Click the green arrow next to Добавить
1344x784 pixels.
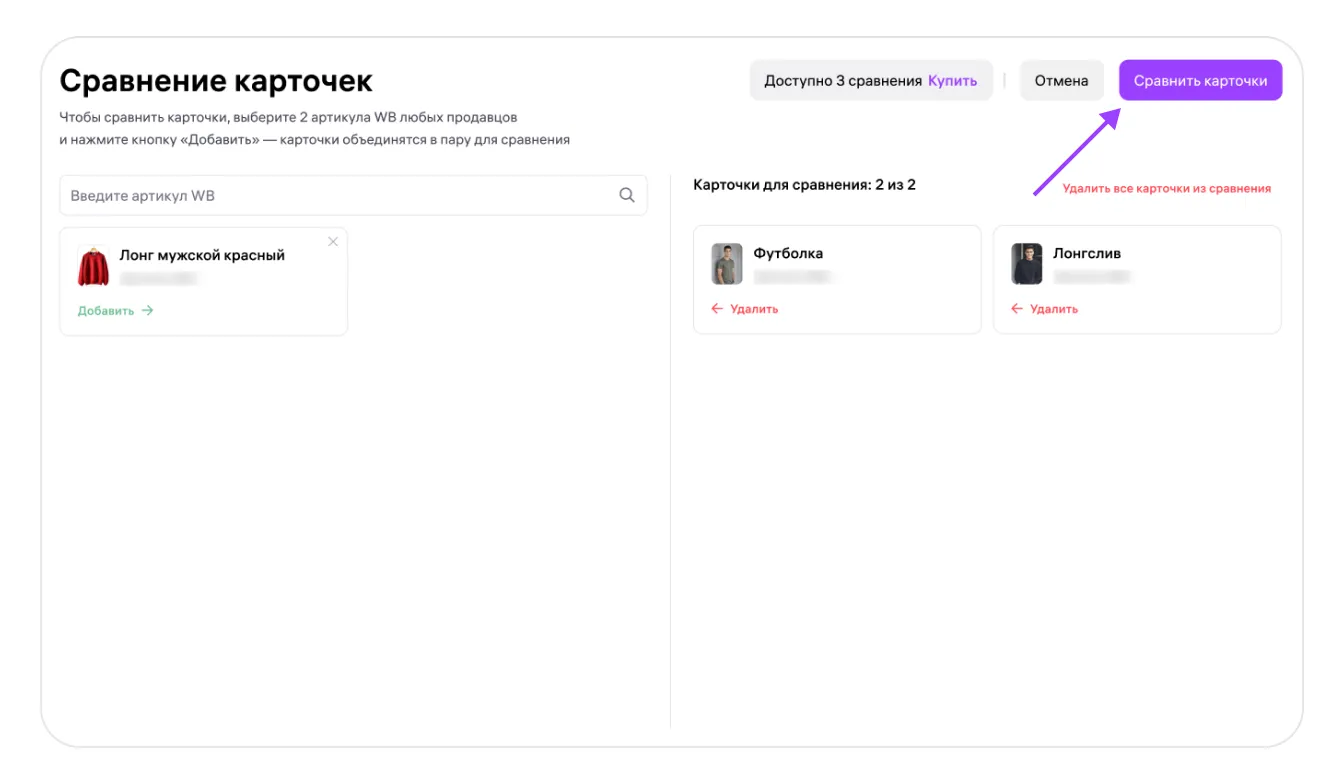(148, 311)
